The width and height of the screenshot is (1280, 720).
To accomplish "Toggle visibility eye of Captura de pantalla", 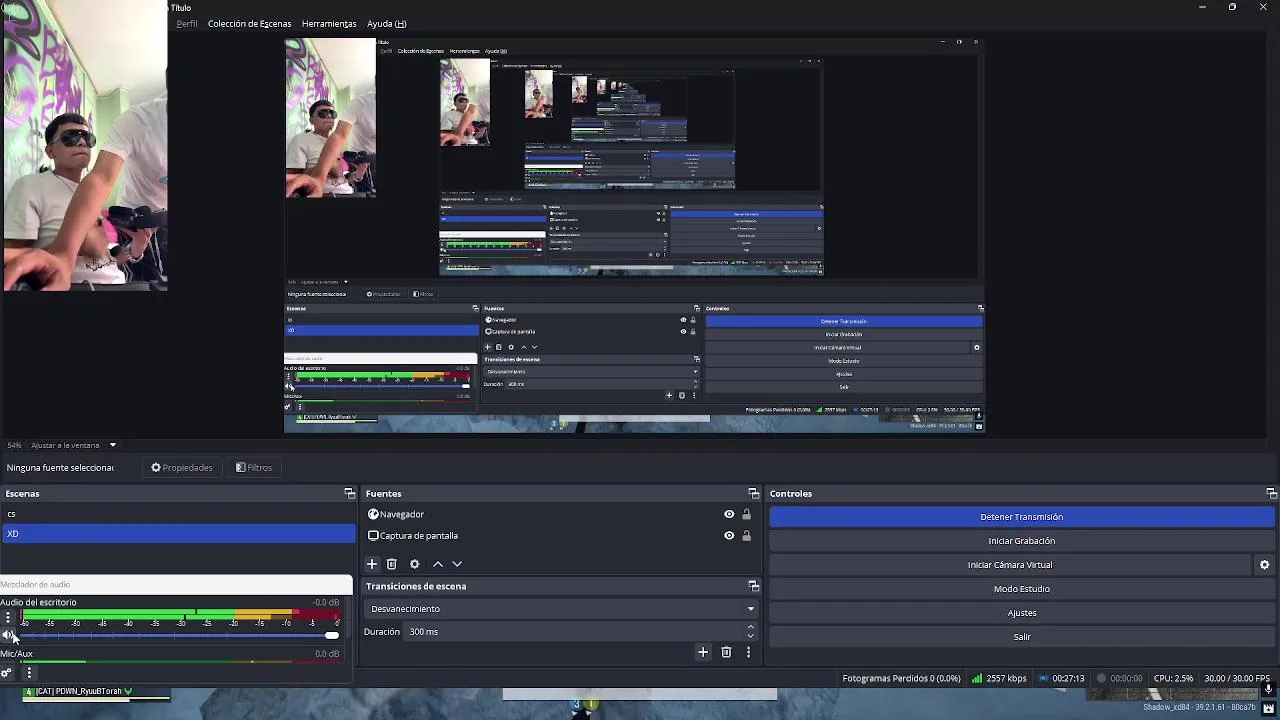I will tap(729, 536).
